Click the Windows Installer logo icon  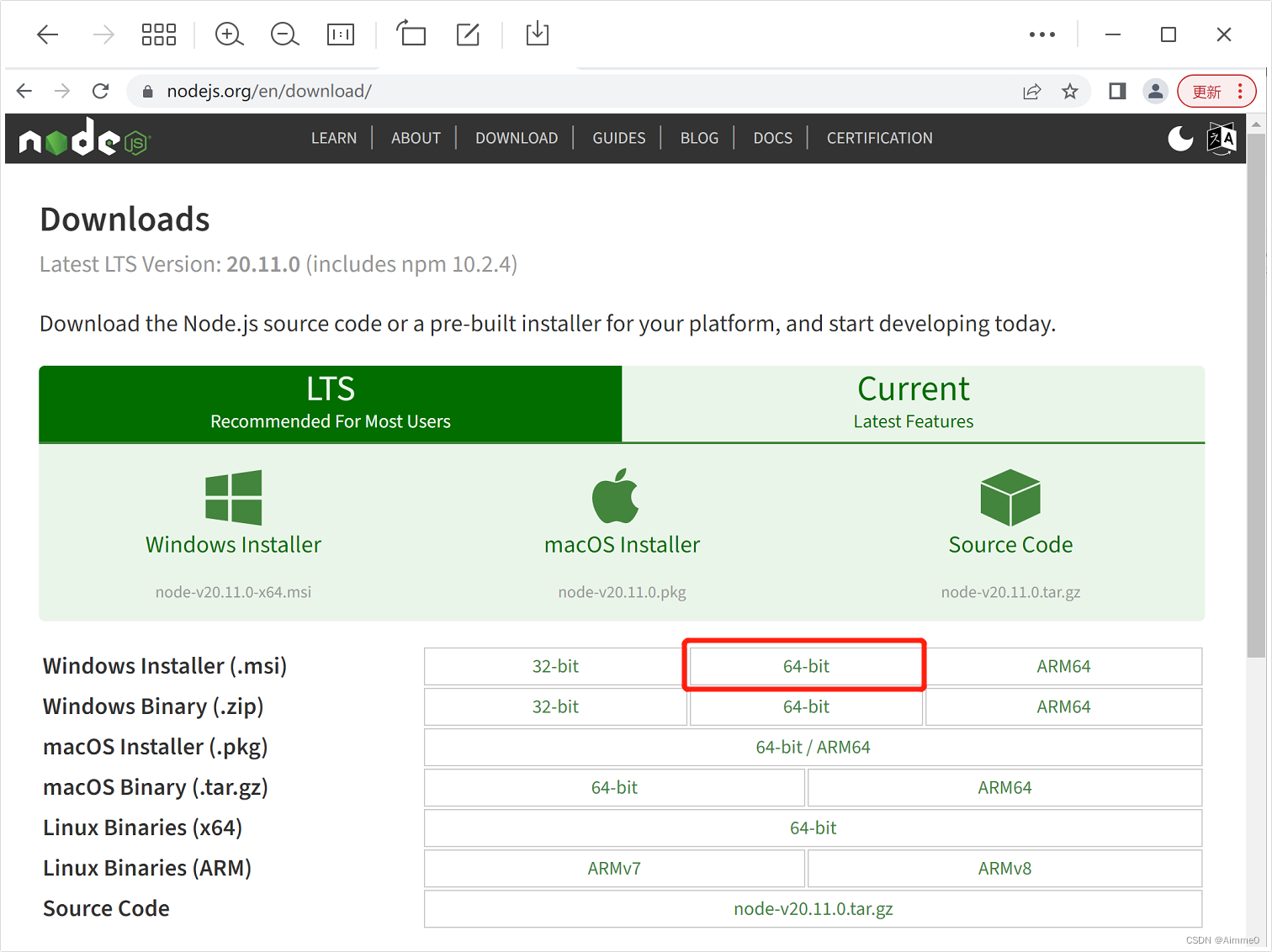tap(233, 497)
